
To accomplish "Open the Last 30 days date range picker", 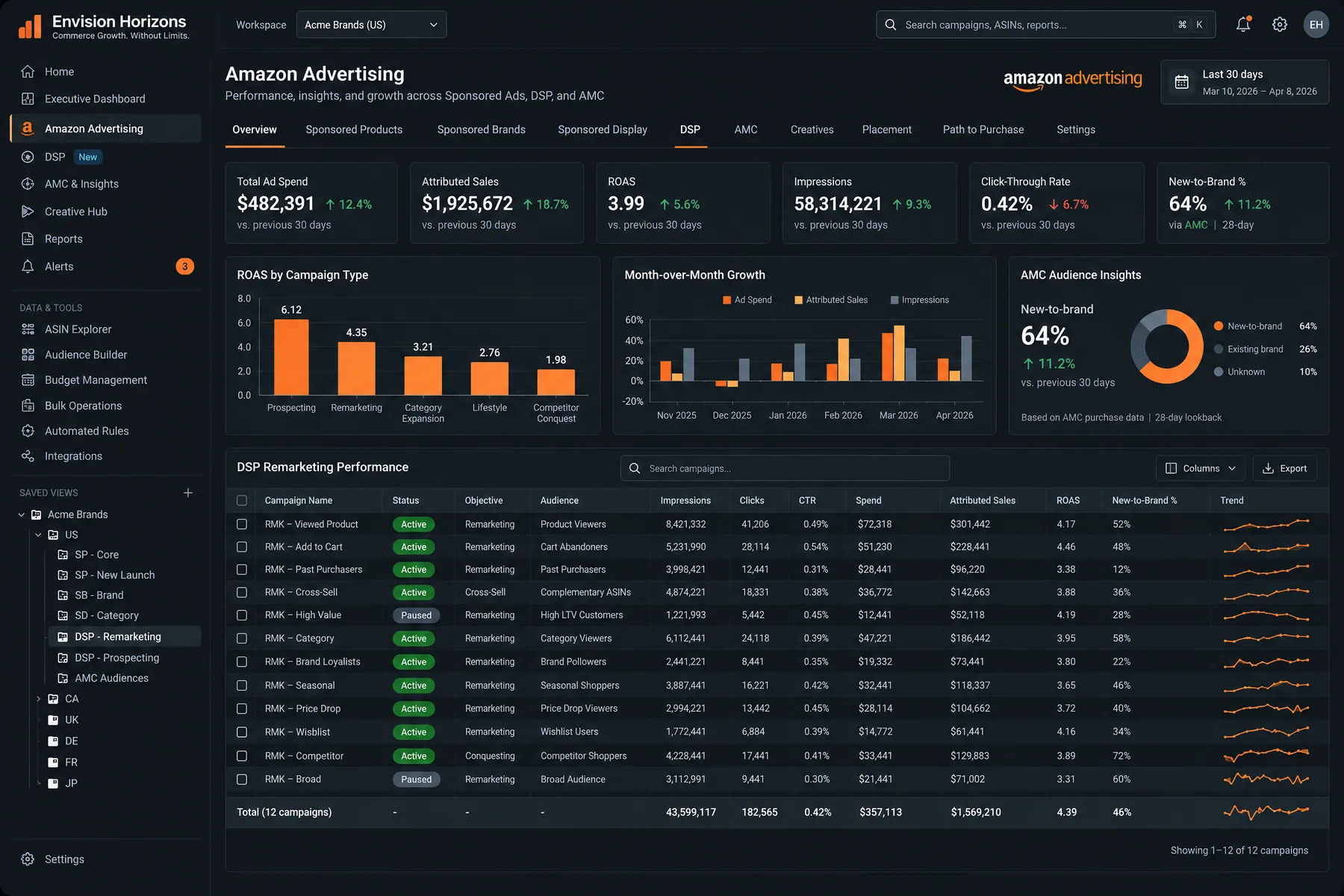I will pos(1245,82).
